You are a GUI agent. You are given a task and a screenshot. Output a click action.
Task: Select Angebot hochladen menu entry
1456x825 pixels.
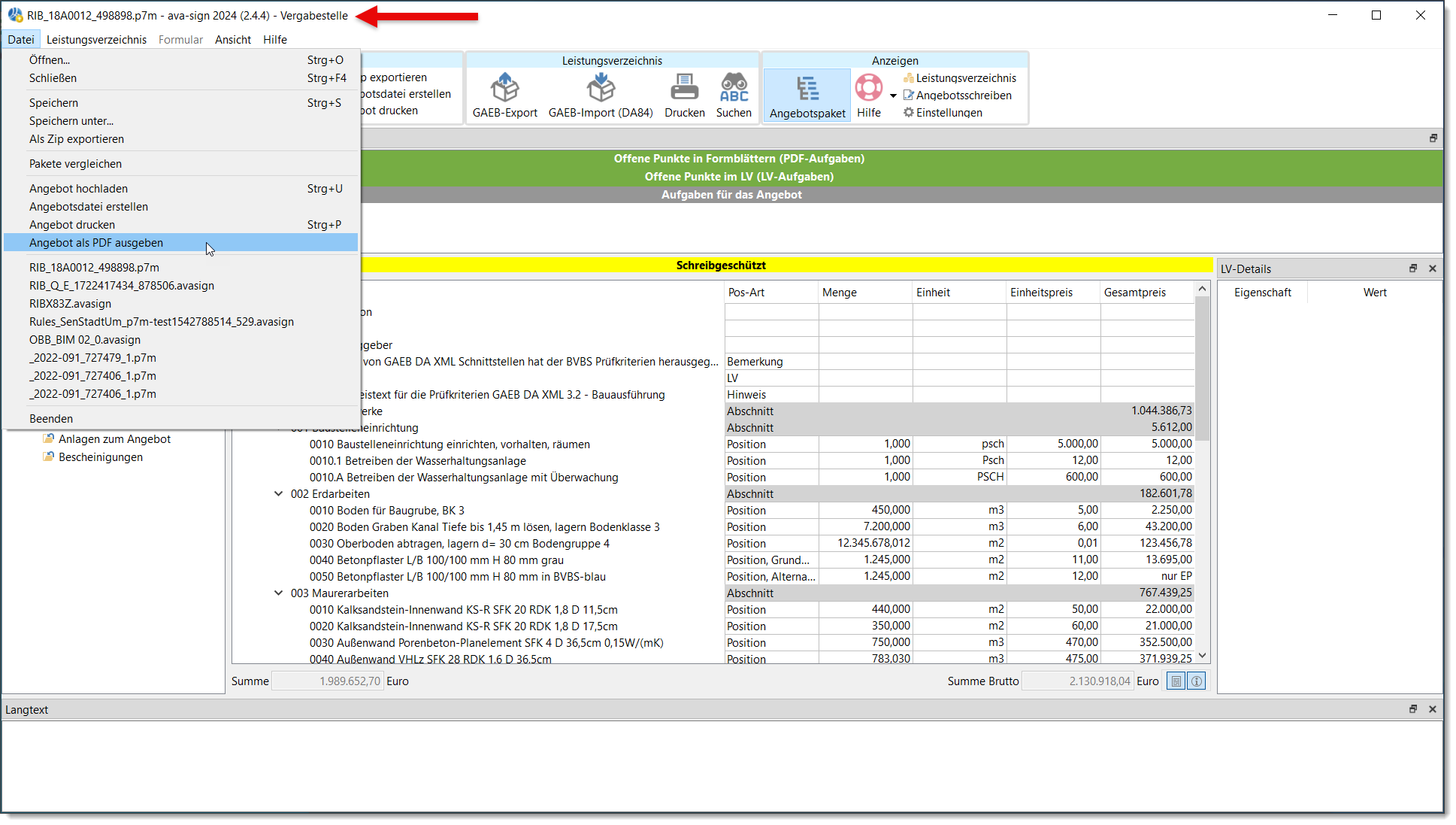point(180,189)
